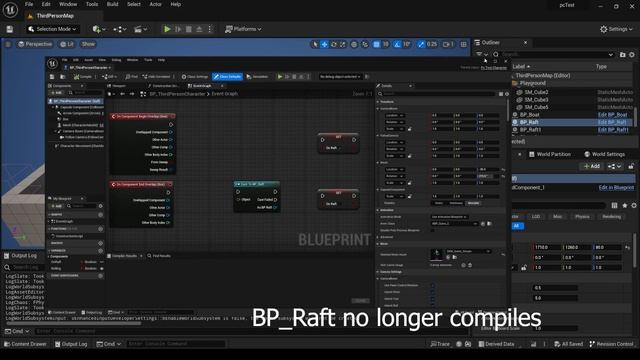The width and height of the screenshot is (640, 360).
Task: Open the Window menu in main window
Action: coord(68,4)
